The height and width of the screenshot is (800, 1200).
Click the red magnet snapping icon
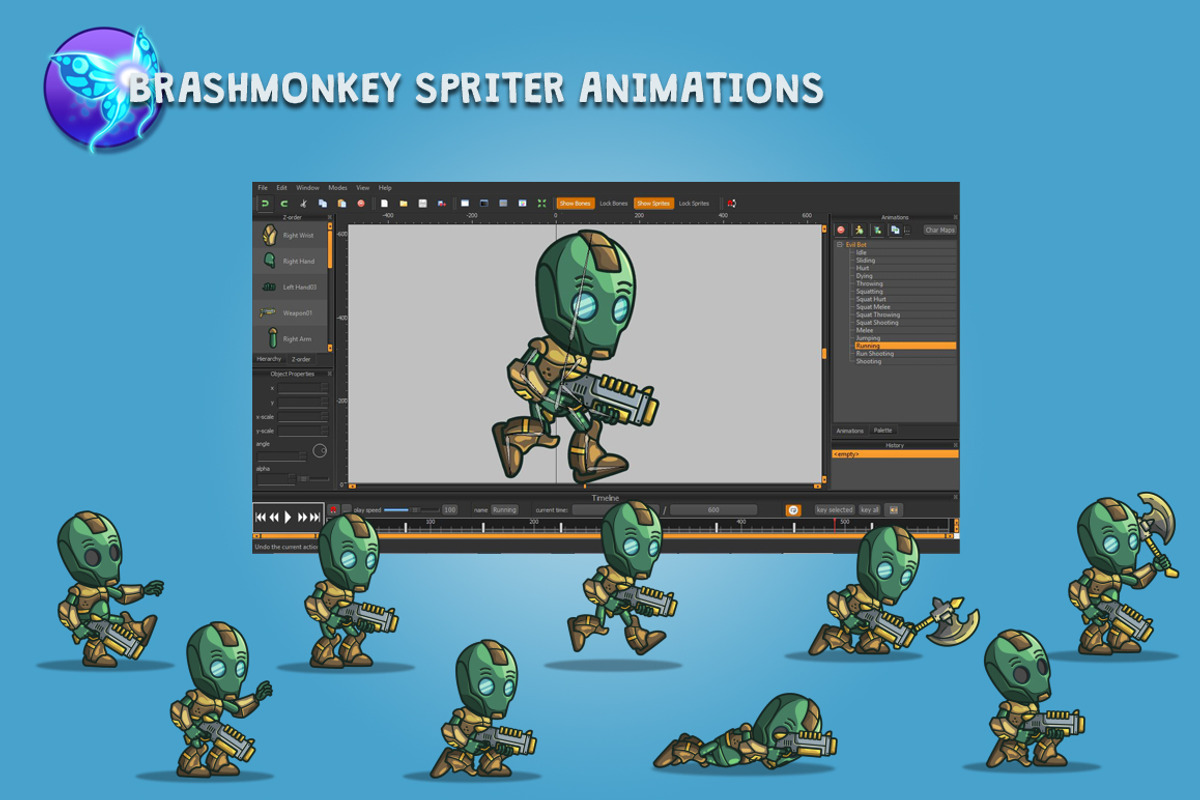732,203
